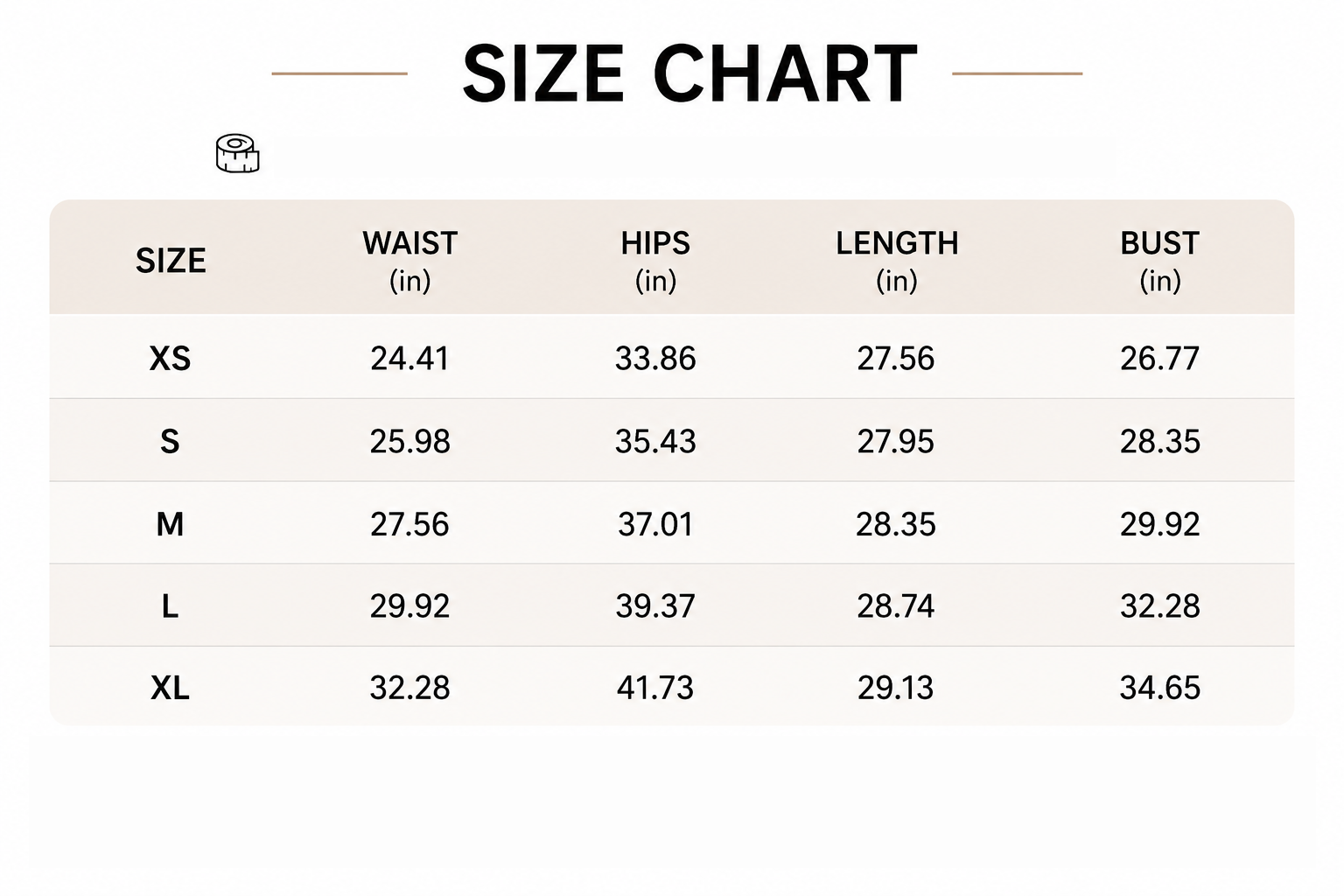Viewport: 1344px width, 896px height.
Task: Click the S length value 27.95
Action: pos(896,441)
